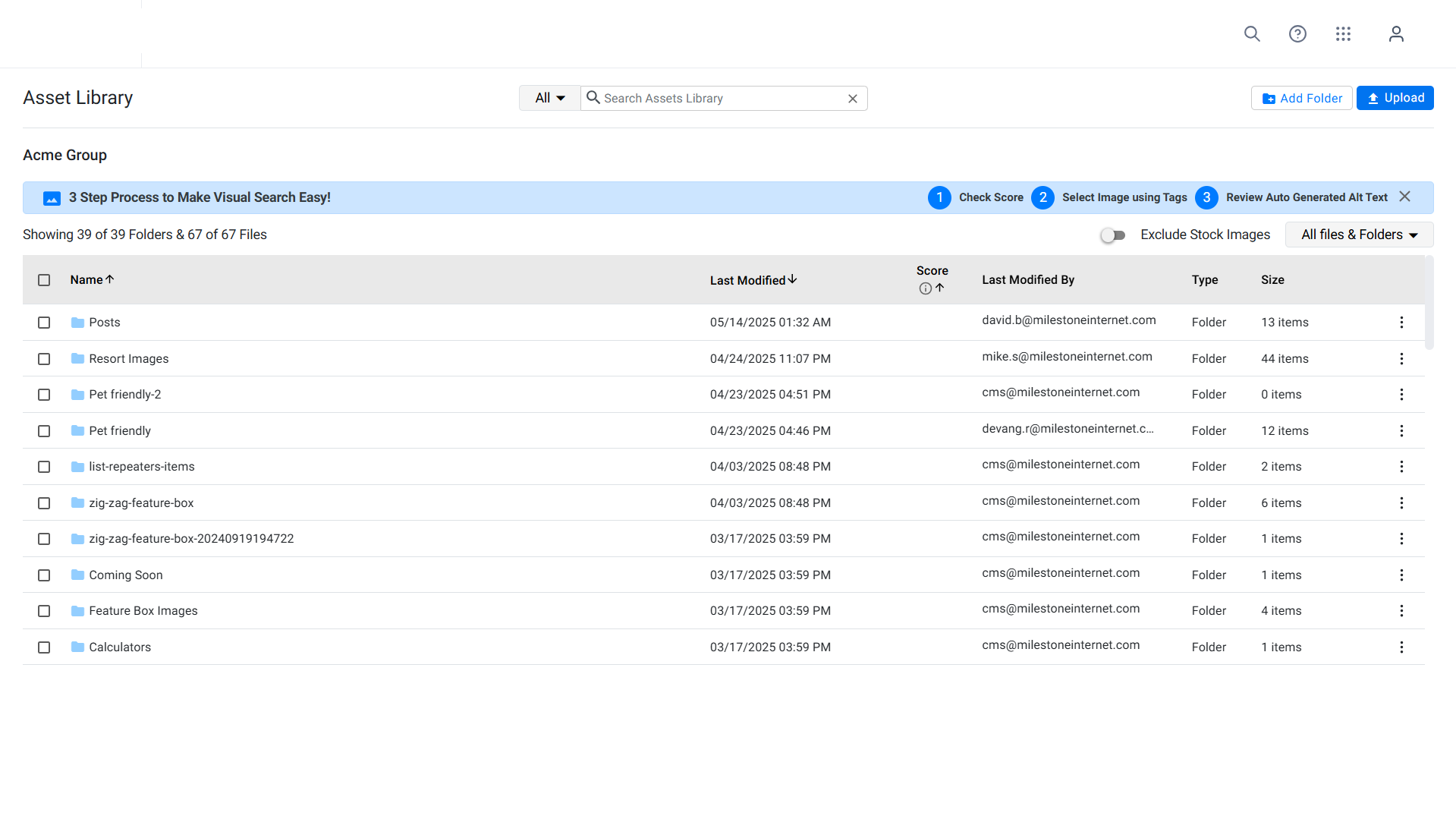Click the Posts folder icon
The image size is (1456, 819).
(77, 323)
